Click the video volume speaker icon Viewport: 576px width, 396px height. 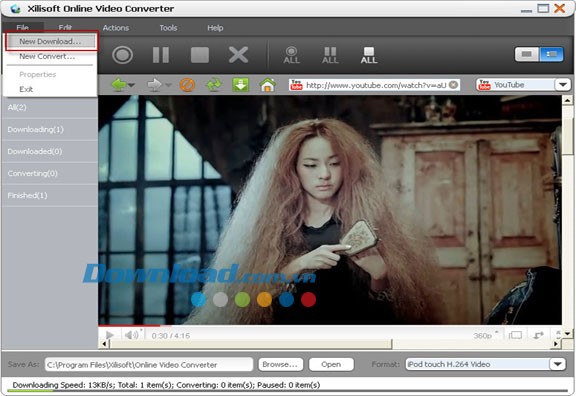coord(132,335)
